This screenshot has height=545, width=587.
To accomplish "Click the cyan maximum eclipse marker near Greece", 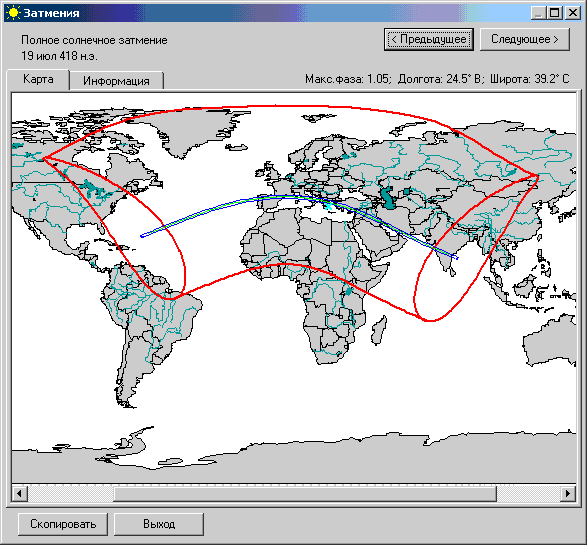I will point(328,205).
